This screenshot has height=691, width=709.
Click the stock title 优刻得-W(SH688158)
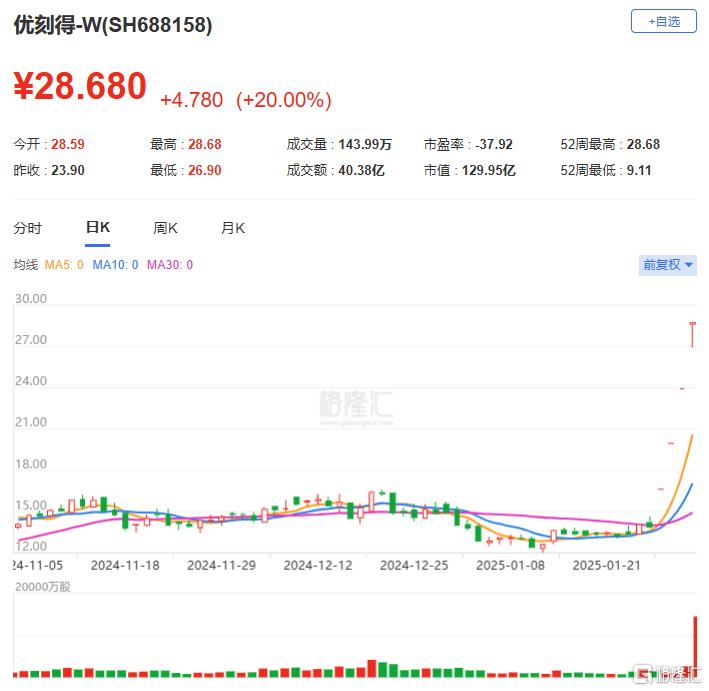pos(113,24)
